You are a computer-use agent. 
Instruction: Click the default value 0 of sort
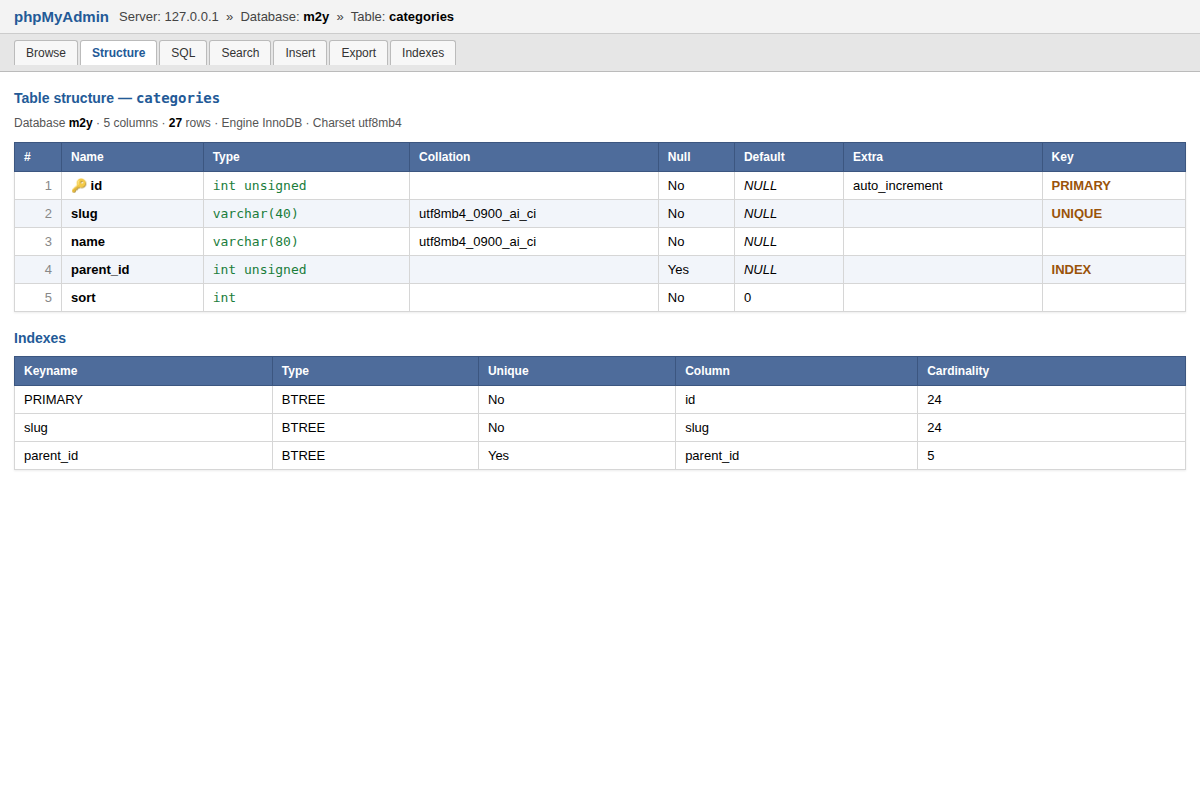pos(747,297)
